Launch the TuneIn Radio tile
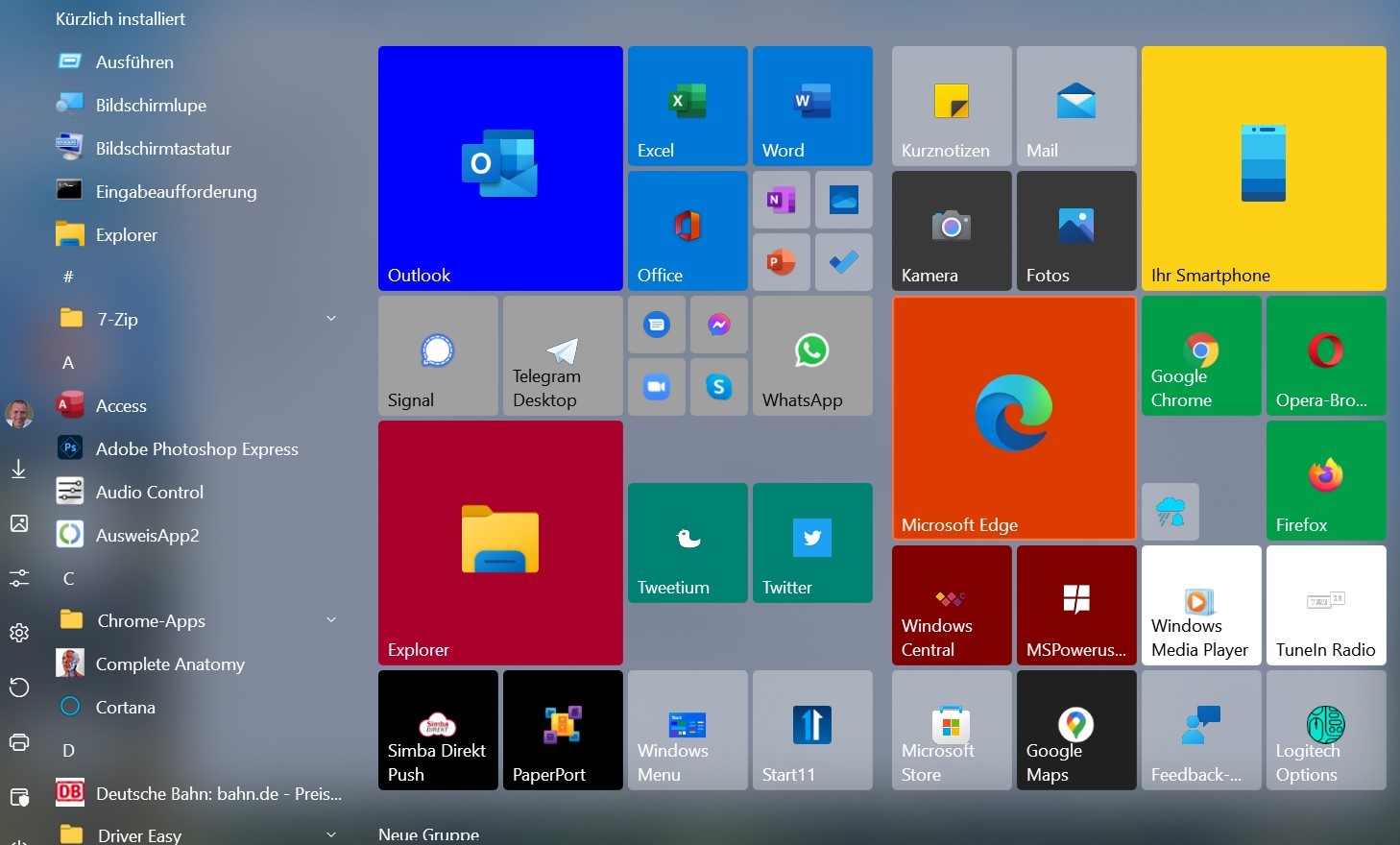1400x845 pixels. click(x=1326, y=605)
